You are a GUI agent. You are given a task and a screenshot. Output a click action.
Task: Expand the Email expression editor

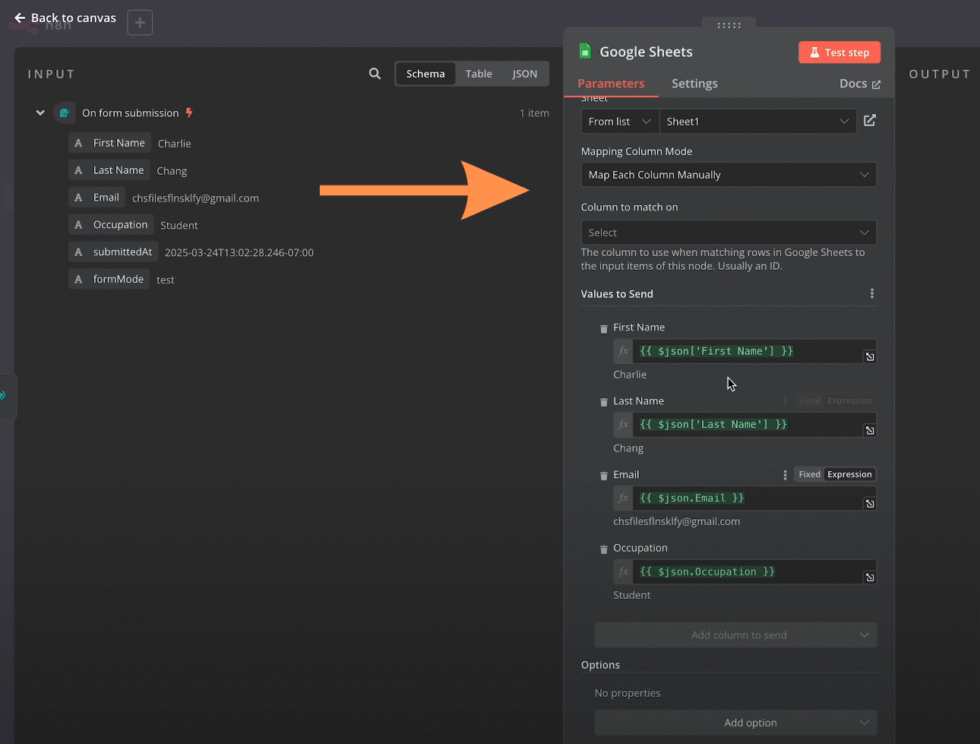869,504
